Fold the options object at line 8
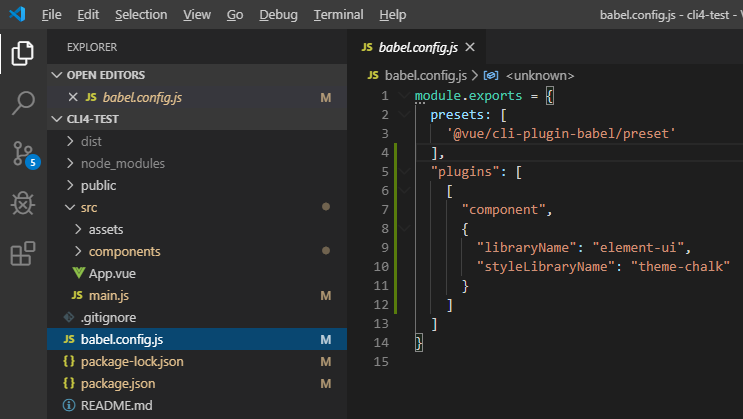 404,228
